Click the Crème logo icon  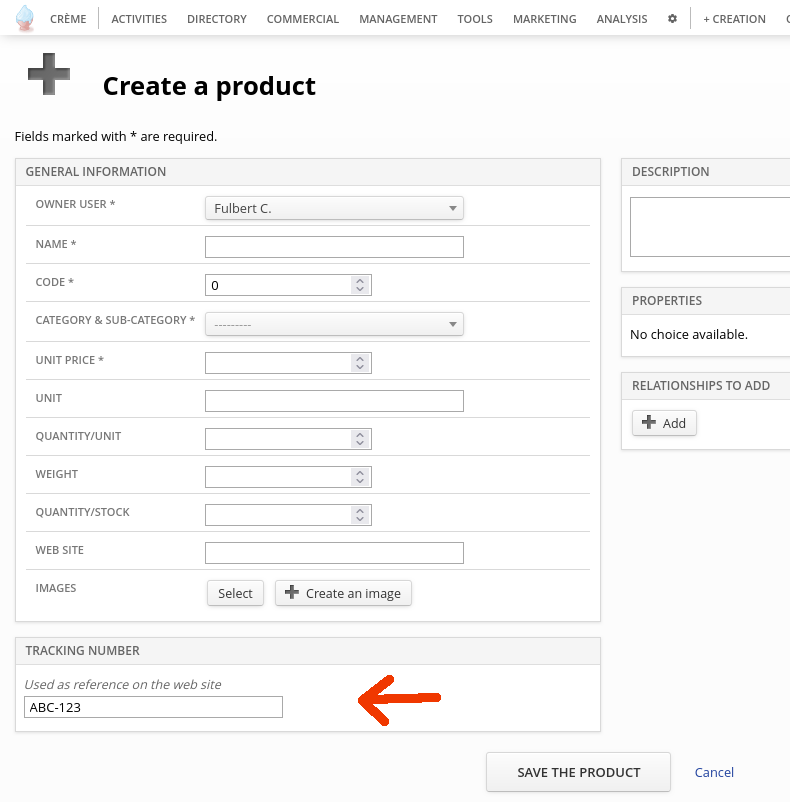[x=25, y=18]
